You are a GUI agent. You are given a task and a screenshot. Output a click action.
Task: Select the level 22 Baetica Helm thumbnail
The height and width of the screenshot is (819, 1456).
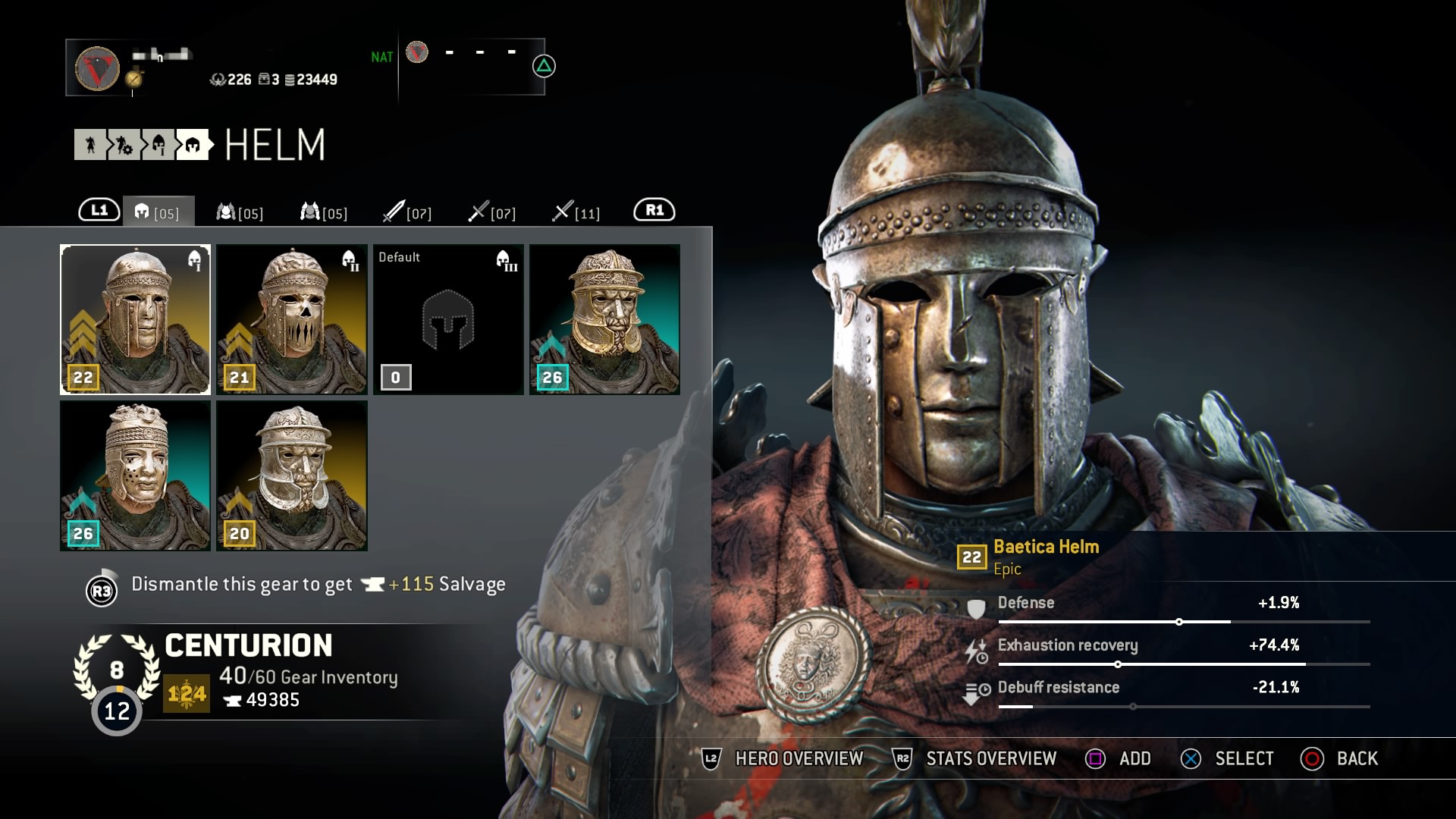click(136, 319)
